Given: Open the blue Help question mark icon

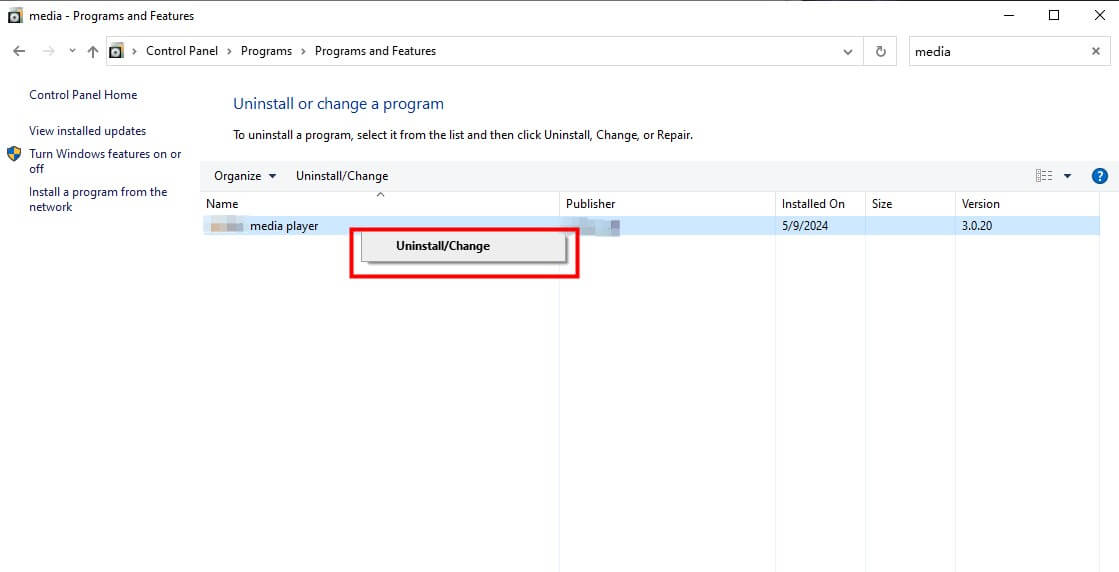Looking at the screenshot, I should (1099, 176).
